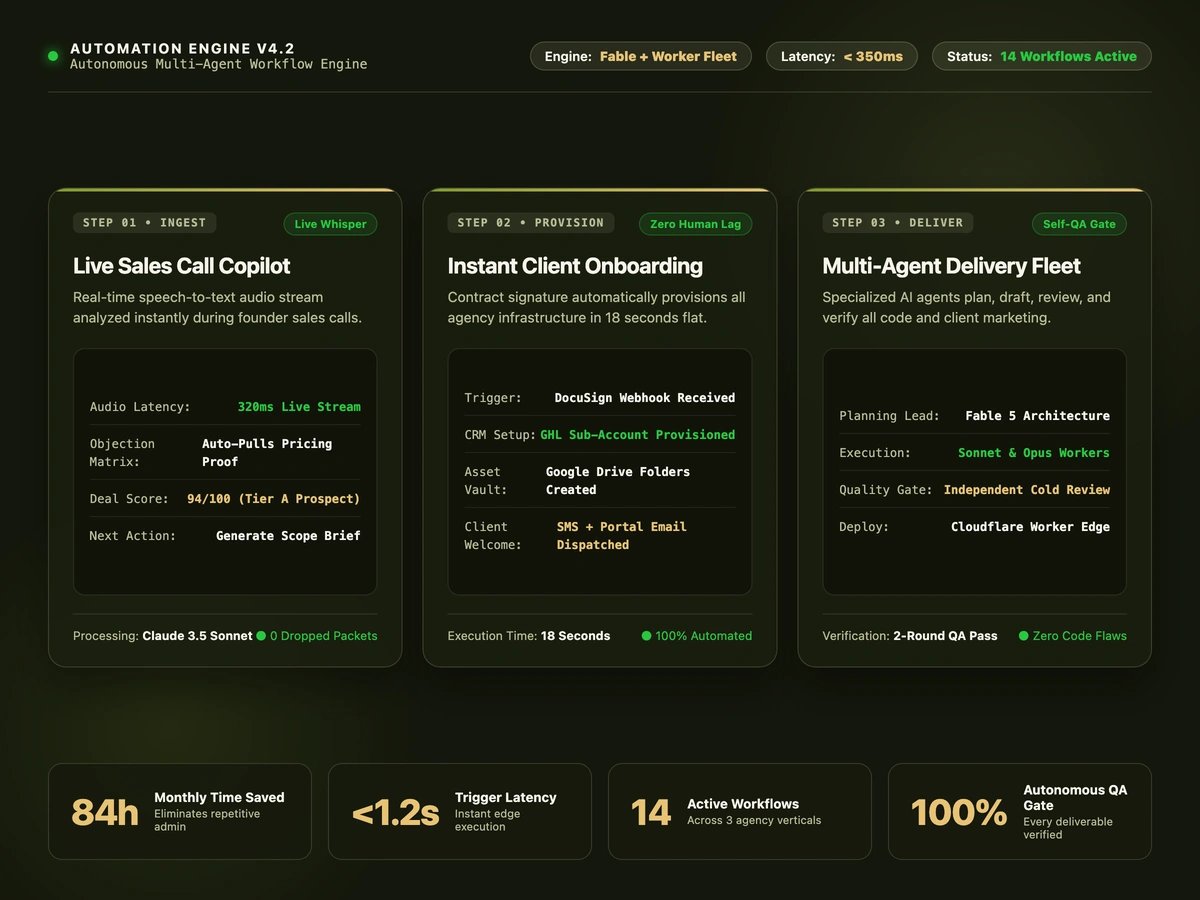Click the Generate Scope Brief next action

click(288, 535)
